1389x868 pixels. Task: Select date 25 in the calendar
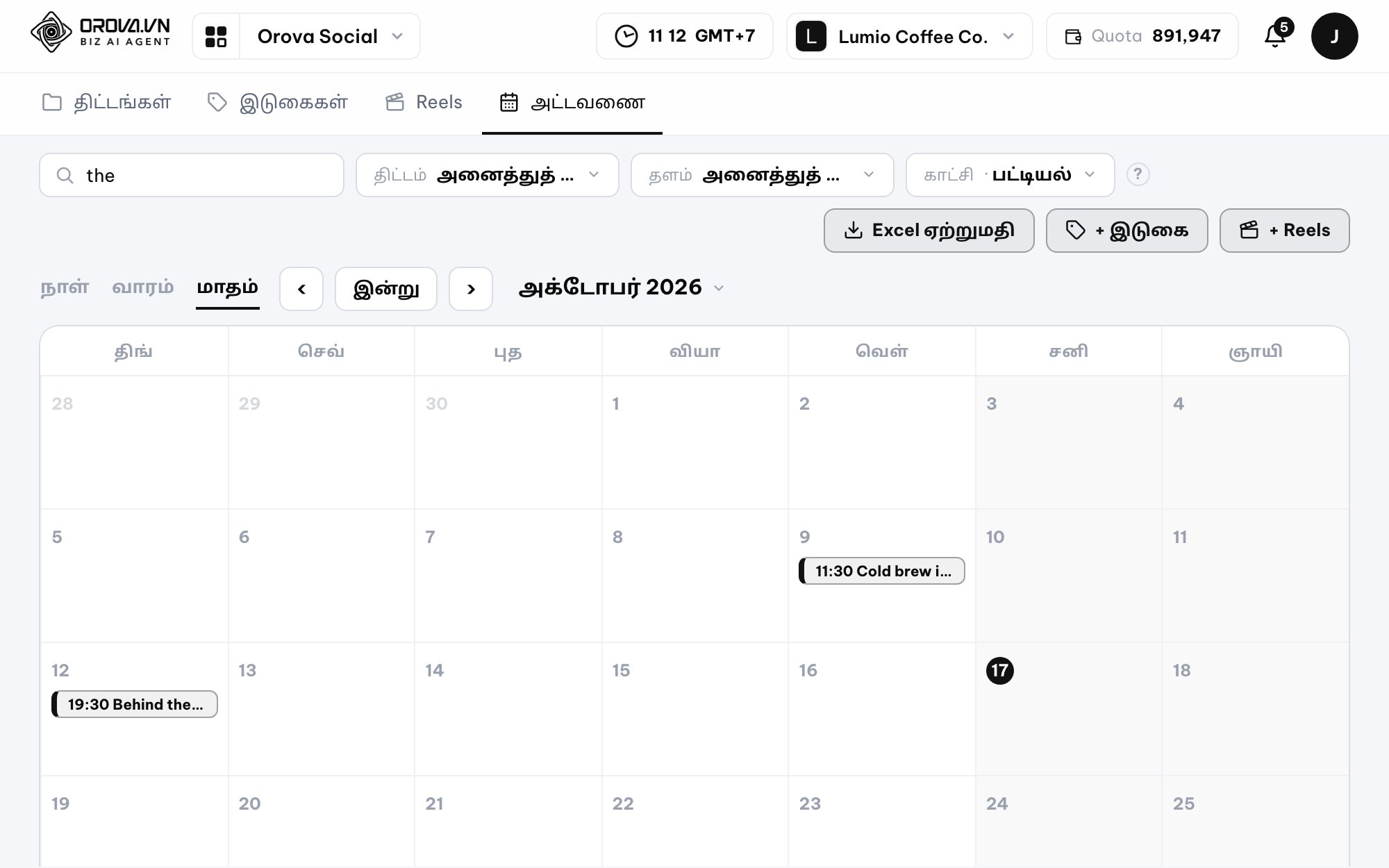[1183, 803]
